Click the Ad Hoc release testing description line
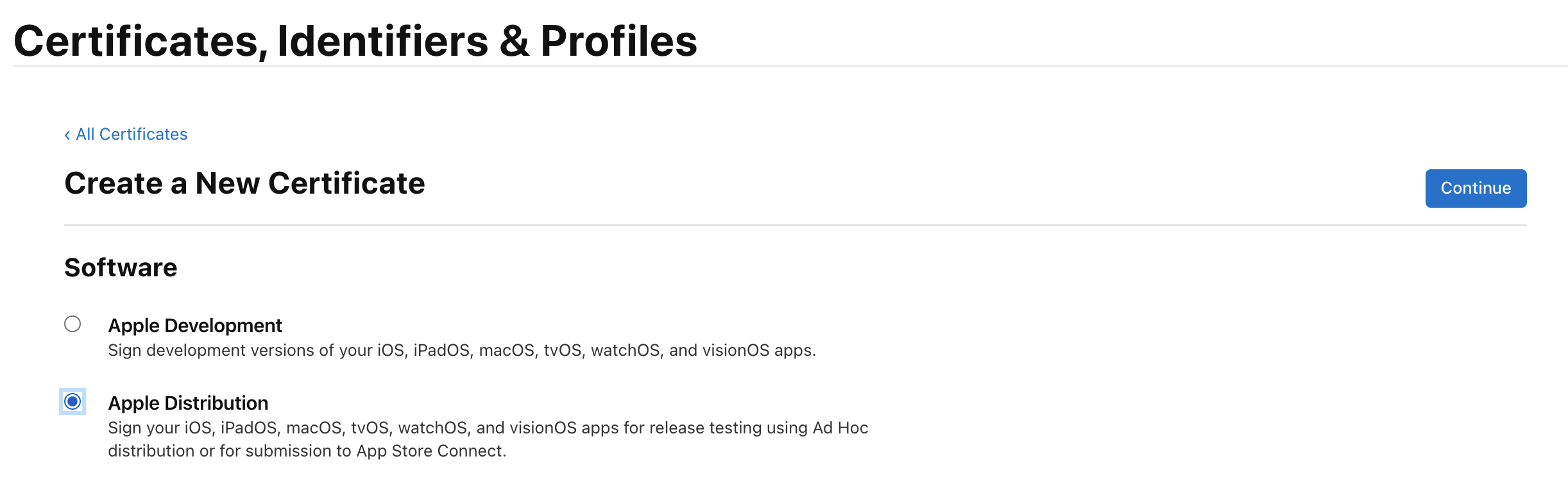 pos(488,428)
